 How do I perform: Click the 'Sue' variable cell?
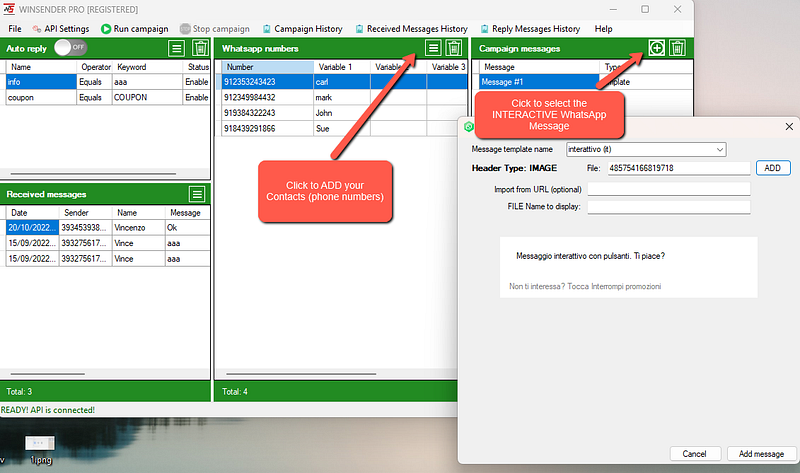[342, 129]
